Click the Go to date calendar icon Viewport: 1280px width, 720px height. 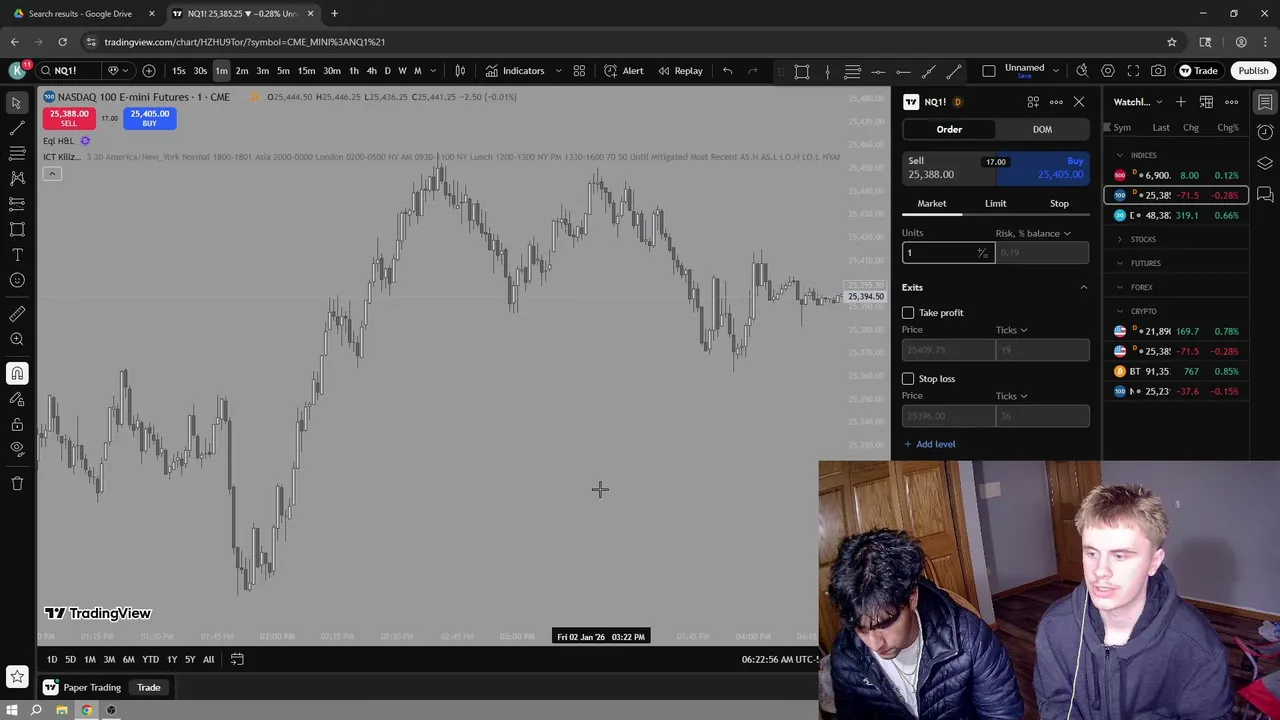click(237, 659)
